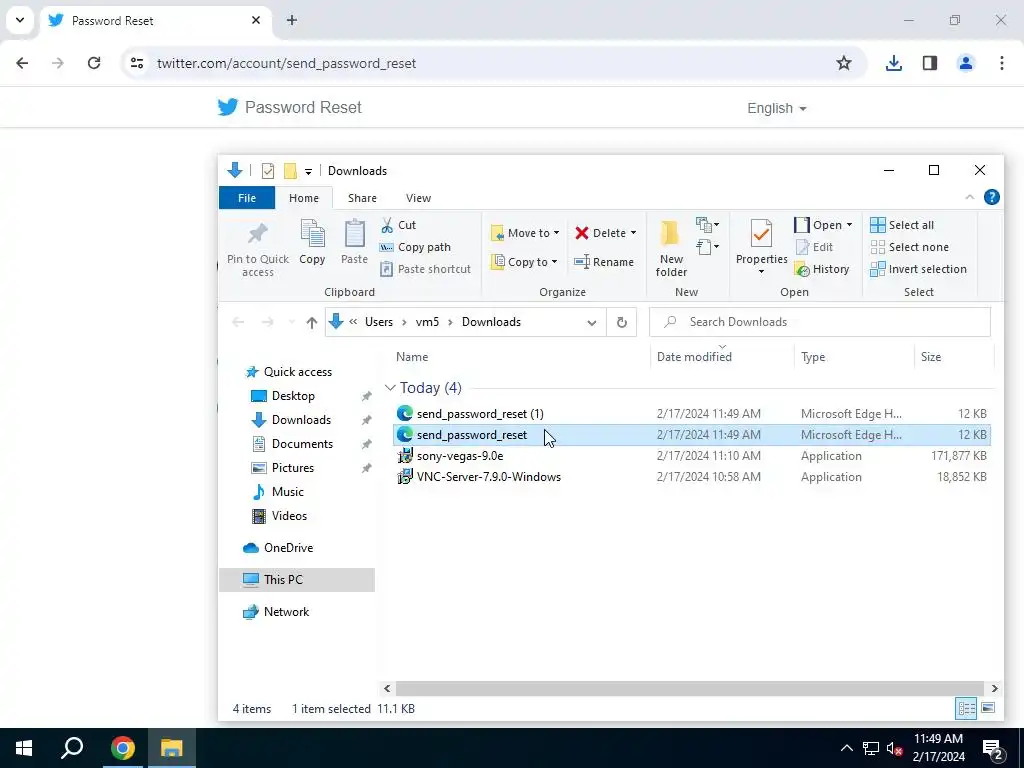Open Music in navigation pane
The height and width of the screenshot is (768, 1024).
coord(287,492)
